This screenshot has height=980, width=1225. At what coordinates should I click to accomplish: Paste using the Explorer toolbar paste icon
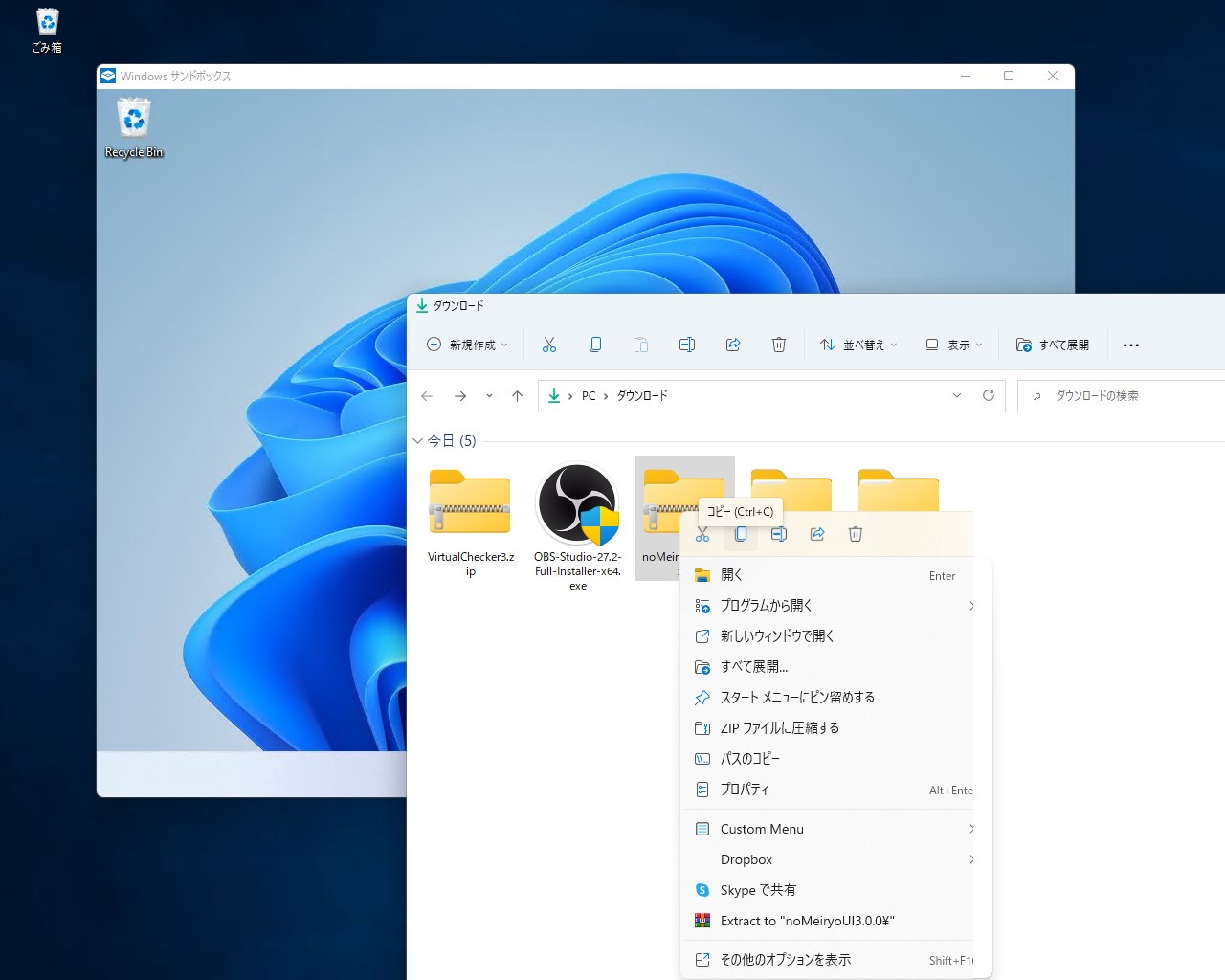[641, 345]
